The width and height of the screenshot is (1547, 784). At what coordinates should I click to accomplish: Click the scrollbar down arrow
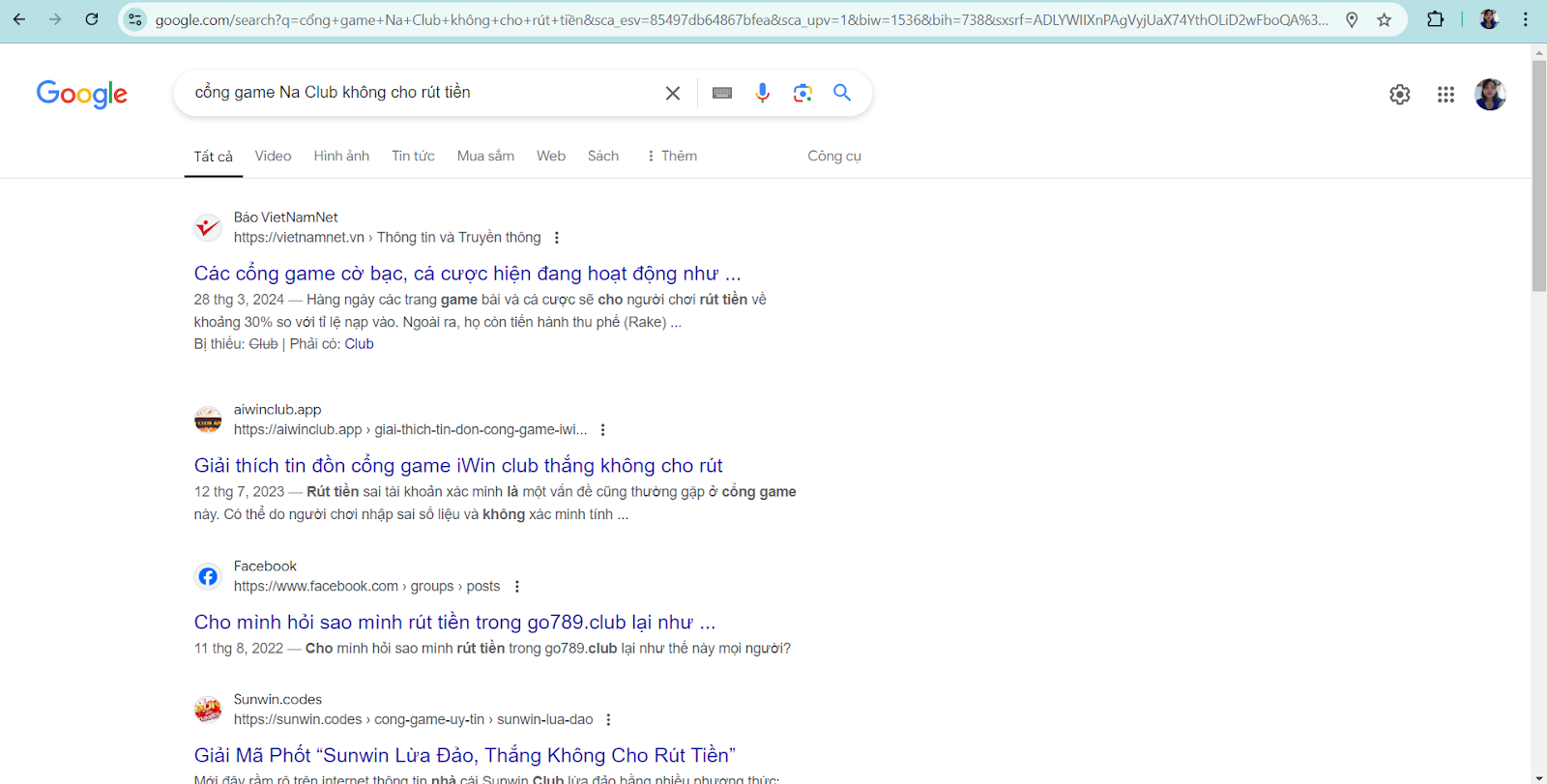tap(1539, 777)
